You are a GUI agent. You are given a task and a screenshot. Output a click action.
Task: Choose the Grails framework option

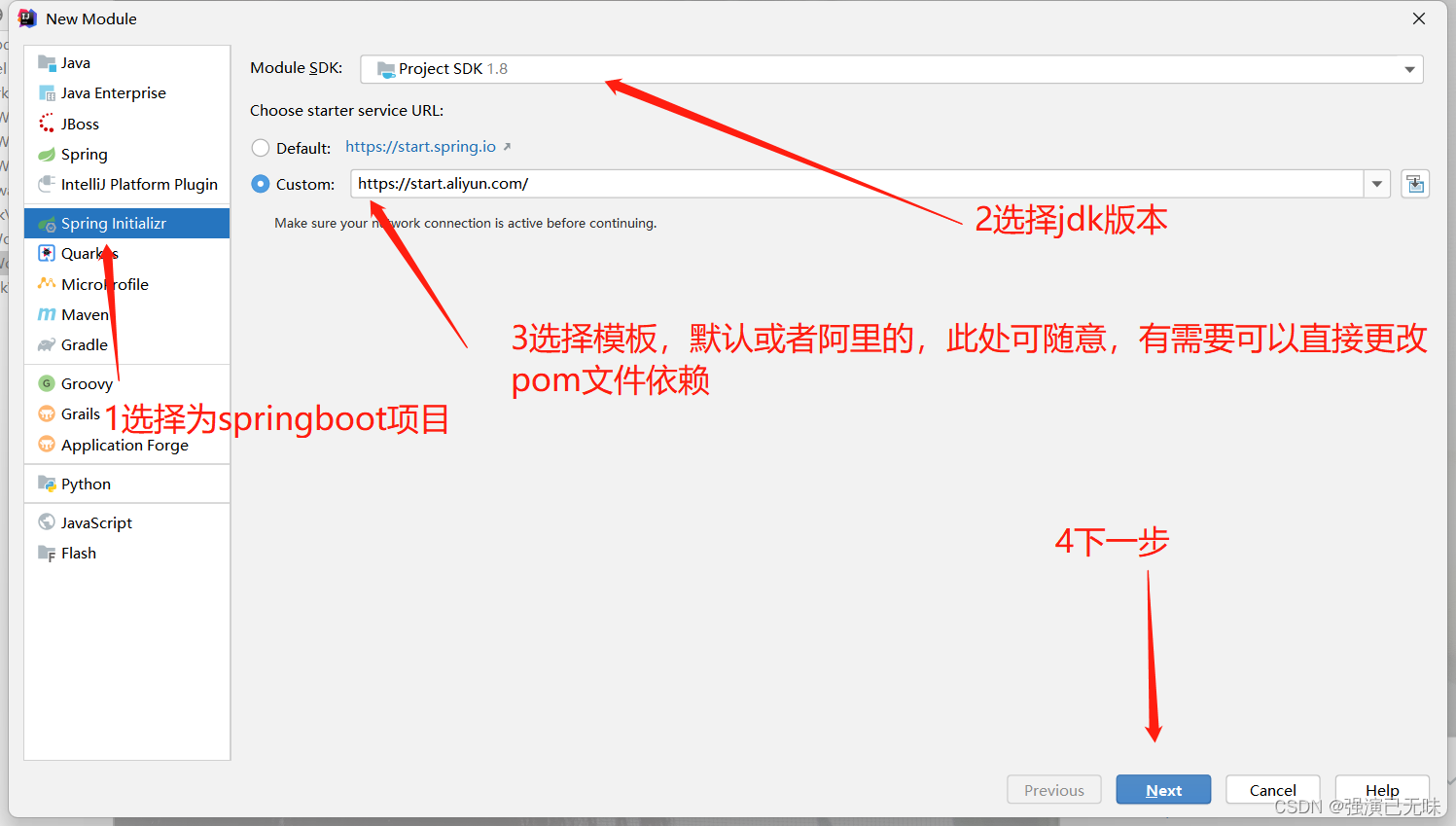tap(79, 413)
